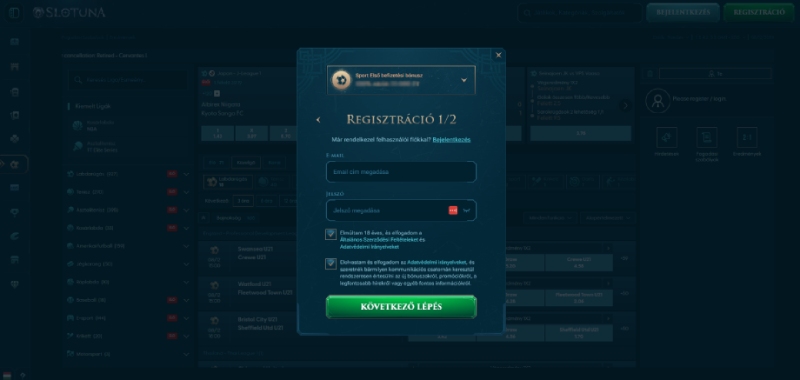Screen dimensions: 800x380
Task: Open the Alapértelmezett sorting dropdown
Action: coord(608,218)
